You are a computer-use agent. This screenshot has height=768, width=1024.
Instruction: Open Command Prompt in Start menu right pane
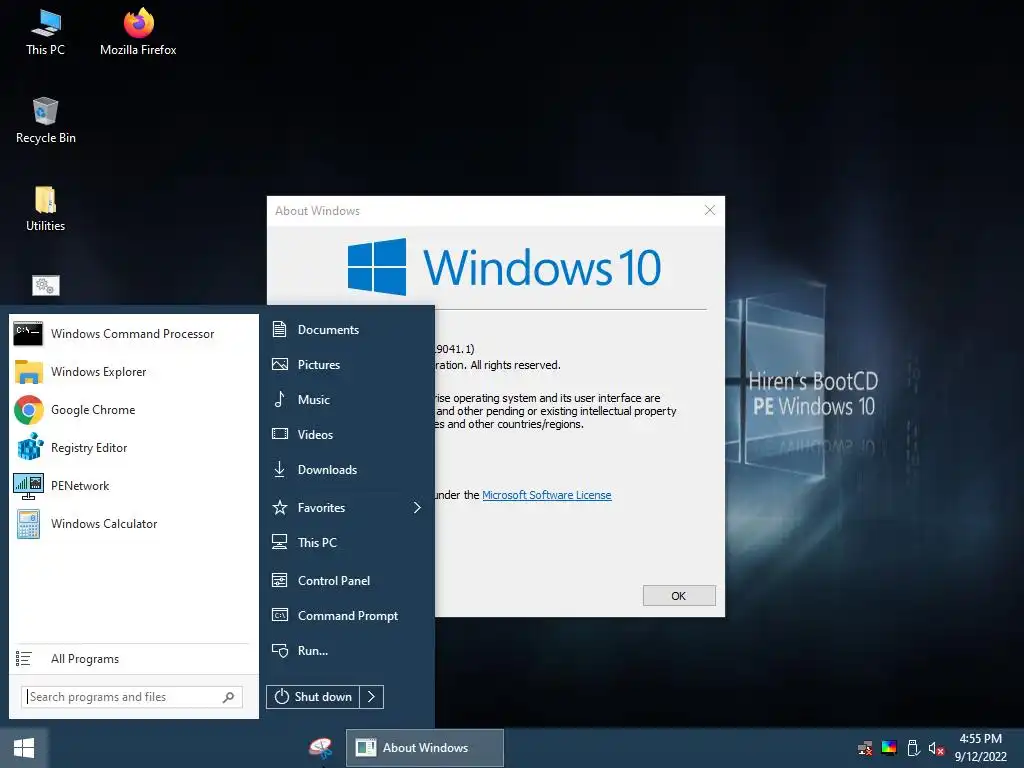347,616
